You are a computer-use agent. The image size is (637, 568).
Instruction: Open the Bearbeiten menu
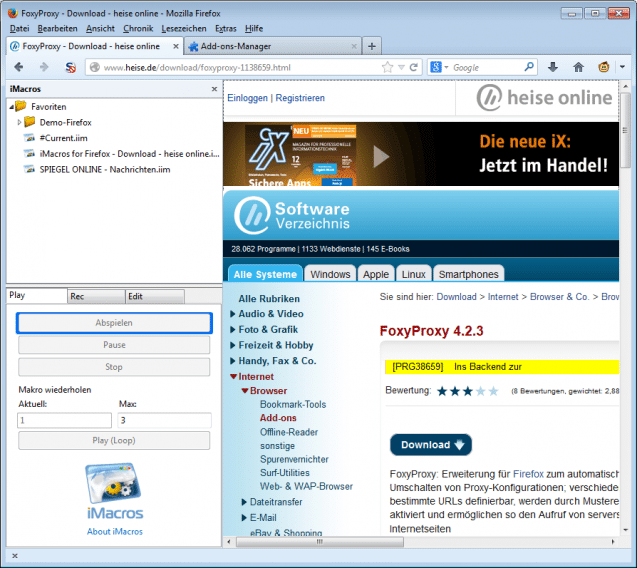57,28
